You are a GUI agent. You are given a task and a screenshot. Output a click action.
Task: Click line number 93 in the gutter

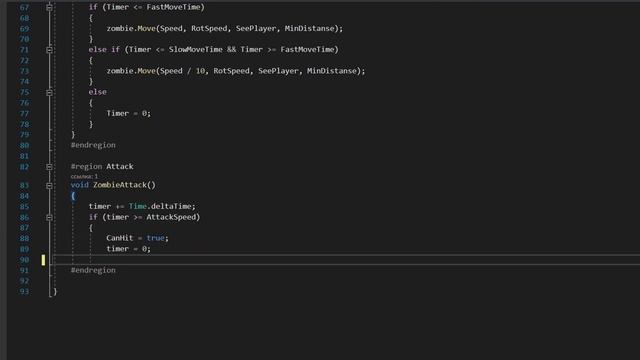[x=24, y=291]
